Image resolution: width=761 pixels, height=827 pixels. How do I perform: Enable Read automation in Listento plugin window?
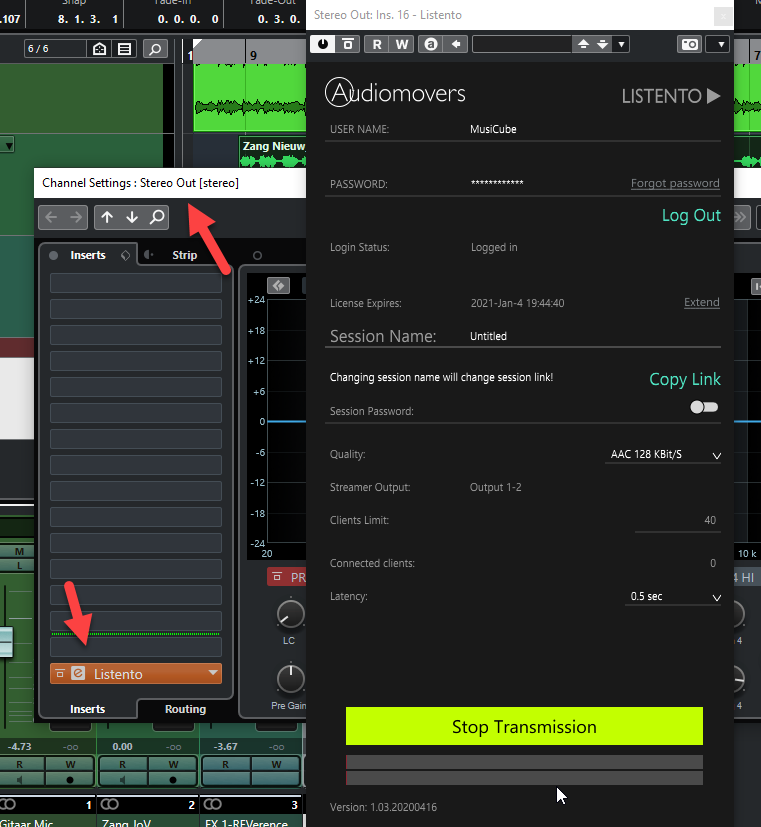[x=377, y=44]
